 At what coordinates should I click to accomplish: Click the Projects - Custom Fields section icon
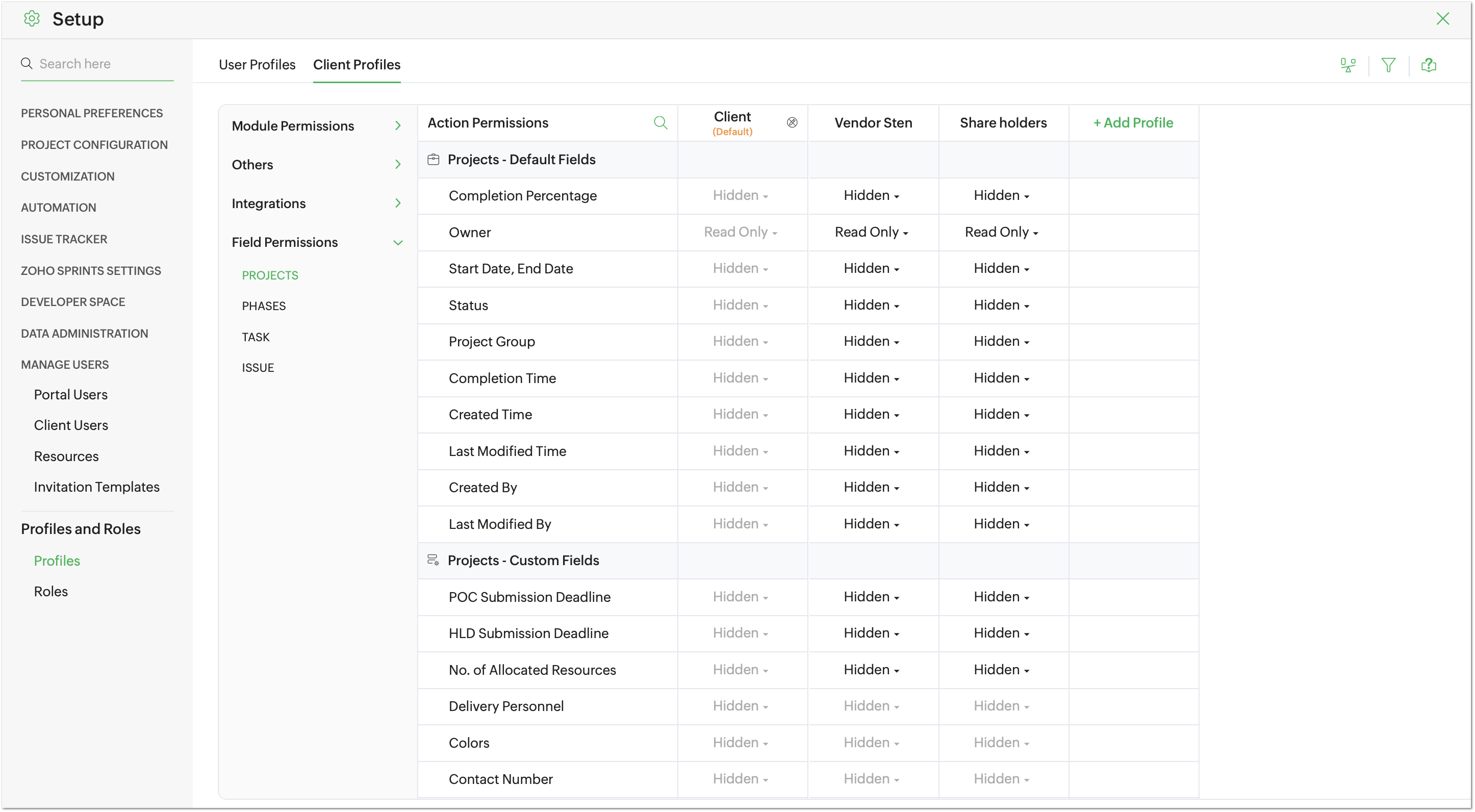coord(434,560)
